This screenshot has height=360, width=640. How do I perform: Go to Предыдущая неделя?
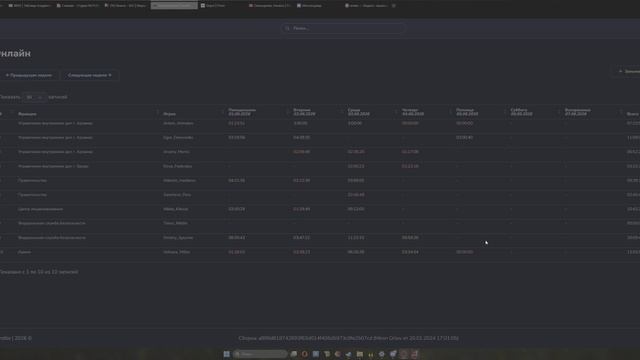29,76
